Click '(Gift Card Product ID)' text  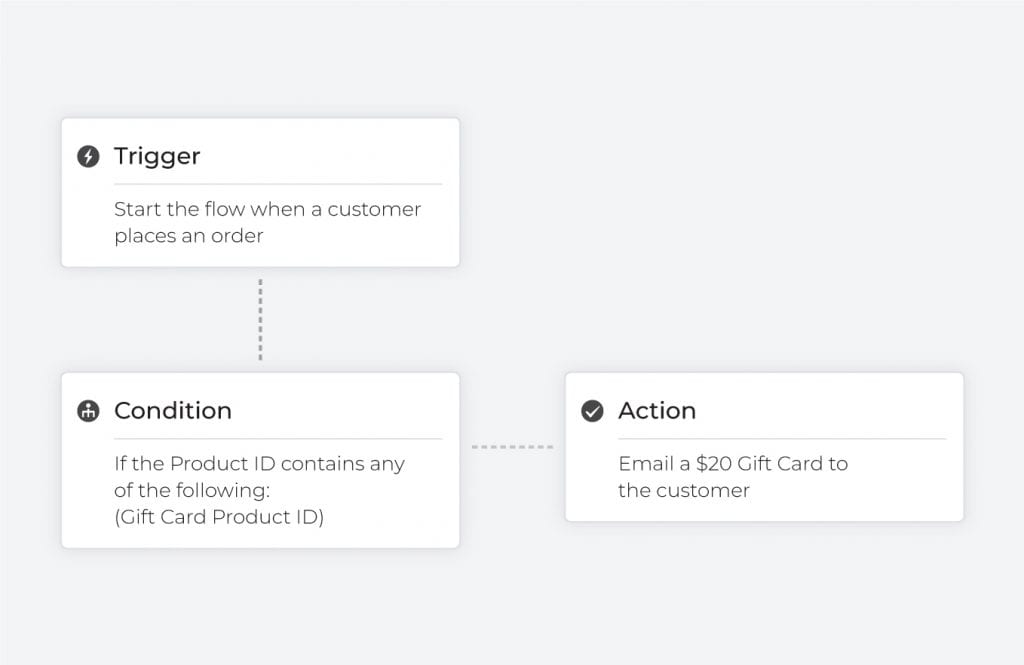pyautogui.click(x=219, y=517)
